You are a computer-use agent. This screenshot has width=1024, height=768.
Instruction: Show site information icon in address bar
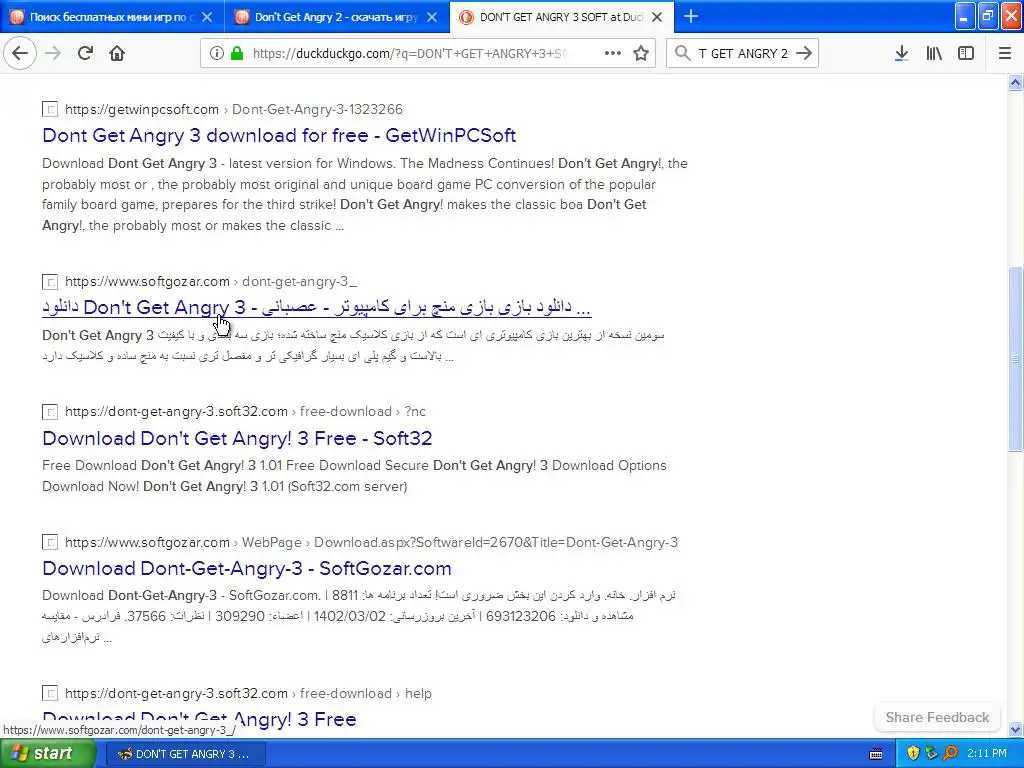coord(217,53)
